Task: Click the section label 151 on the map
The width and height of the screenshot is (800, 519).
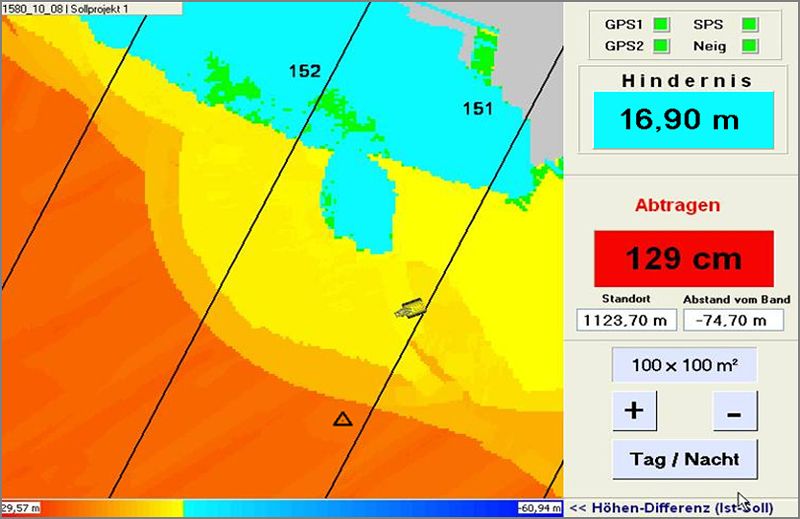Action: click(x=477, y=108)
